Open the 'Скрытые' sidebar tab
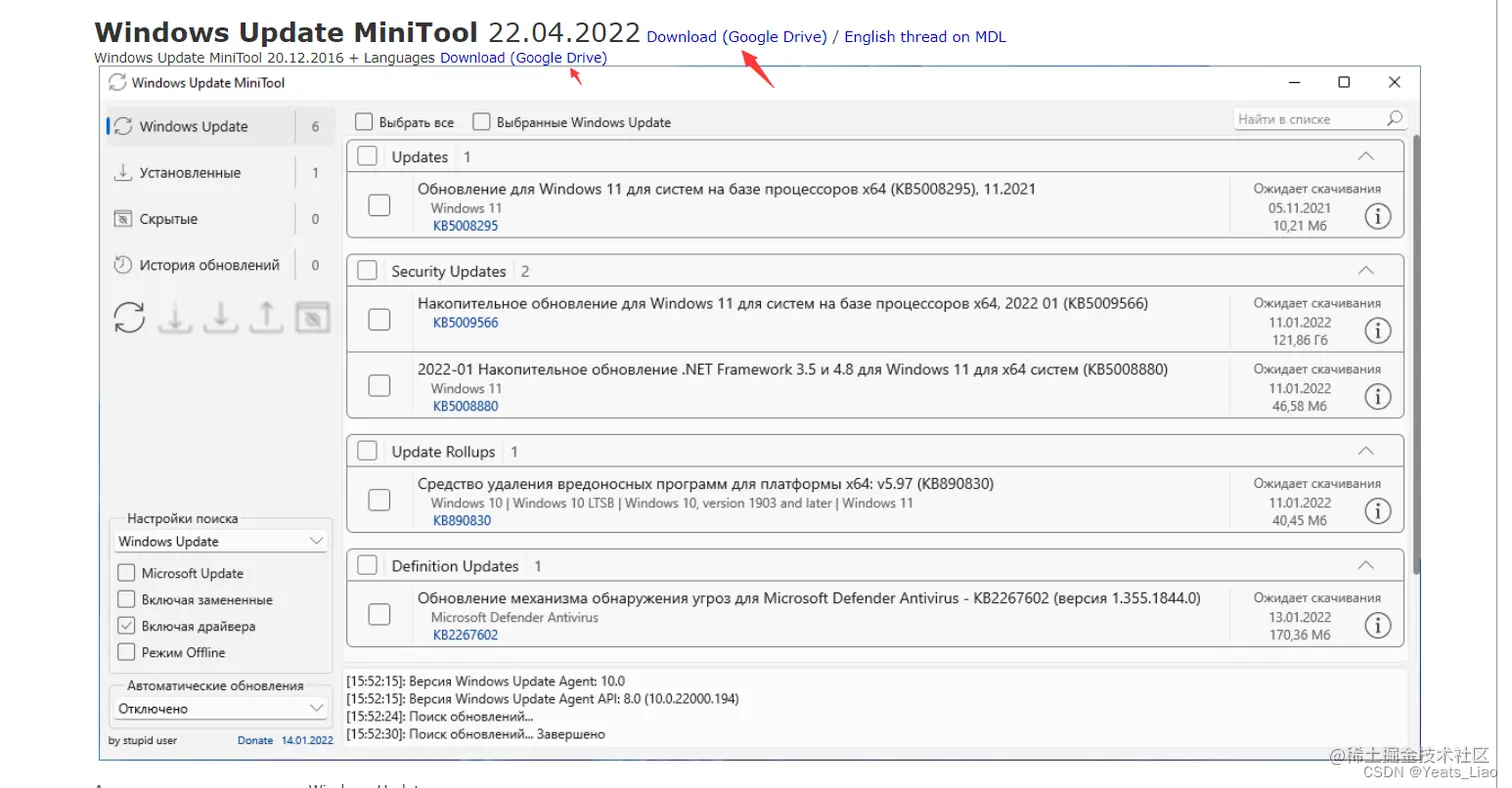1512x788 pixels. (219, 219)
